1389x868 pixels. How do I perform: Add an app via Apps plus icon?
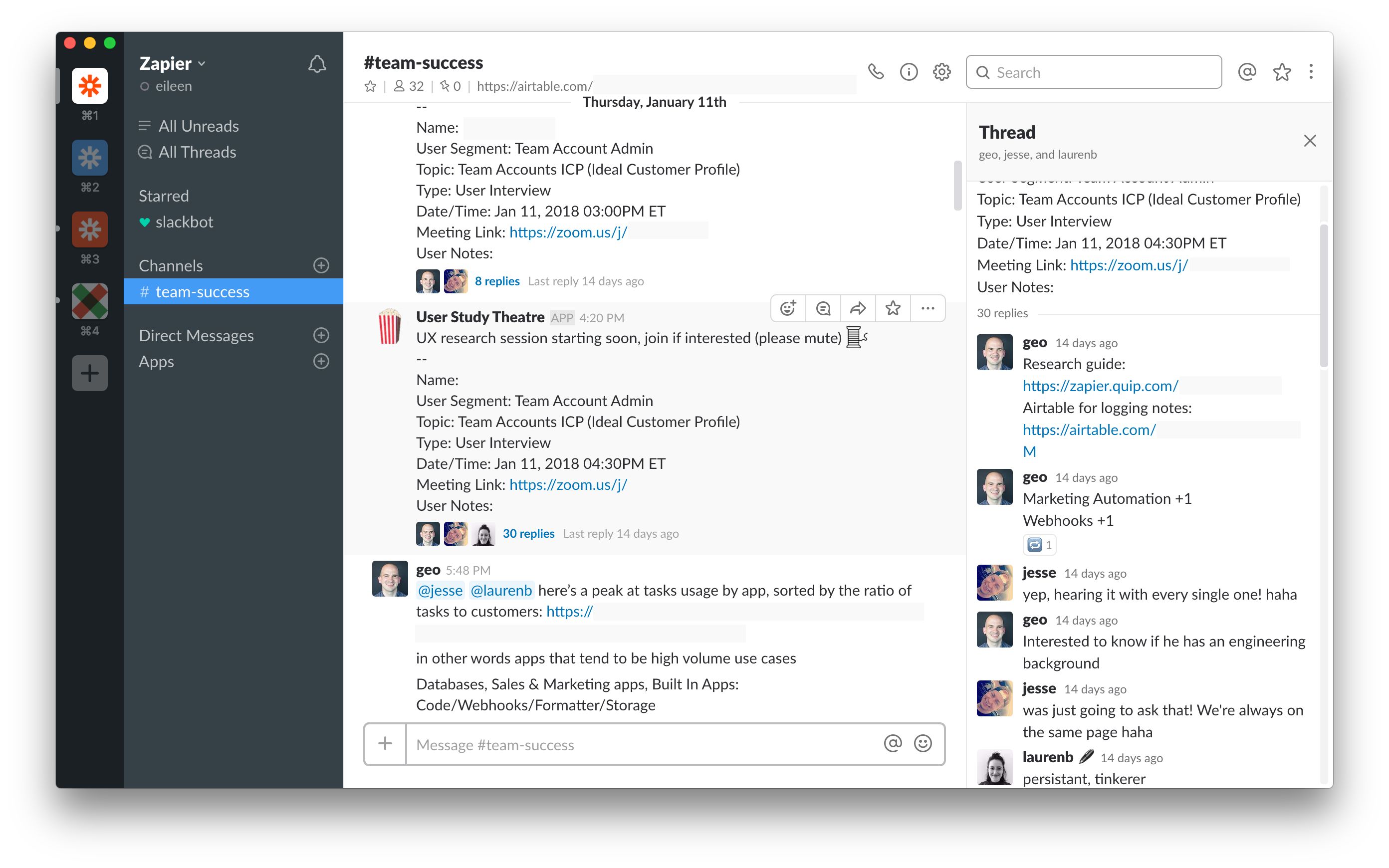pyautogui.click(x=321, y=361)
